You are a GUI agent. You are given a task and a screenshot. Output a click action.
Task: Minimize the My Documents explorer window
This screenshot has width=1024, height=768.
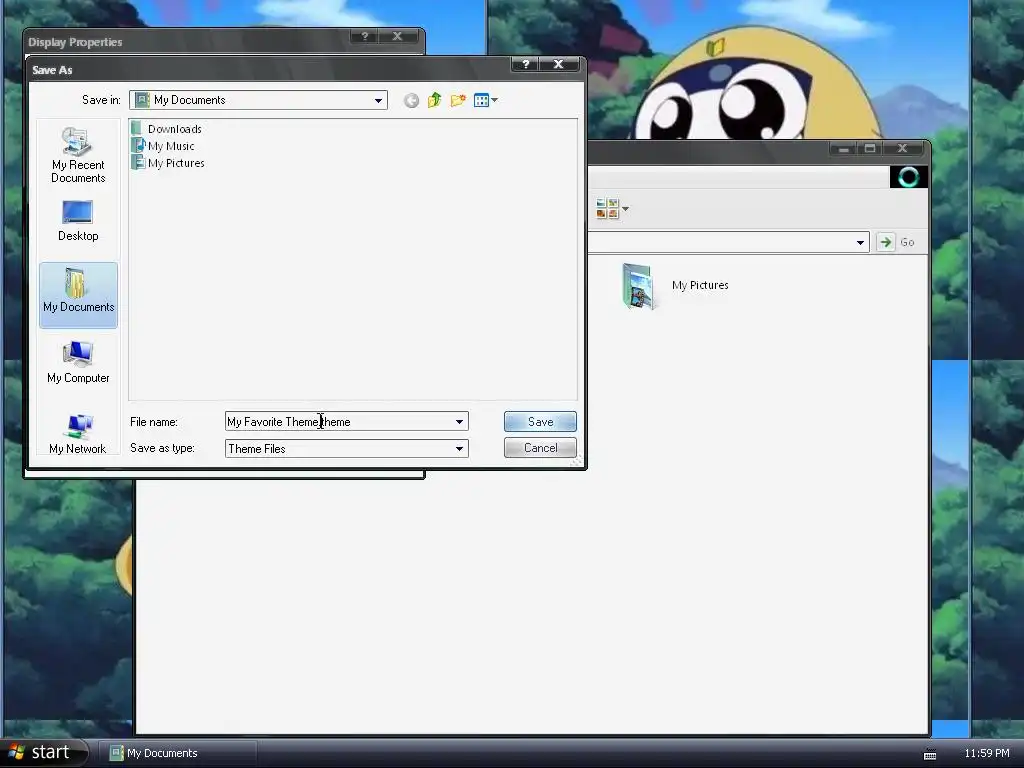pos(843,149)
